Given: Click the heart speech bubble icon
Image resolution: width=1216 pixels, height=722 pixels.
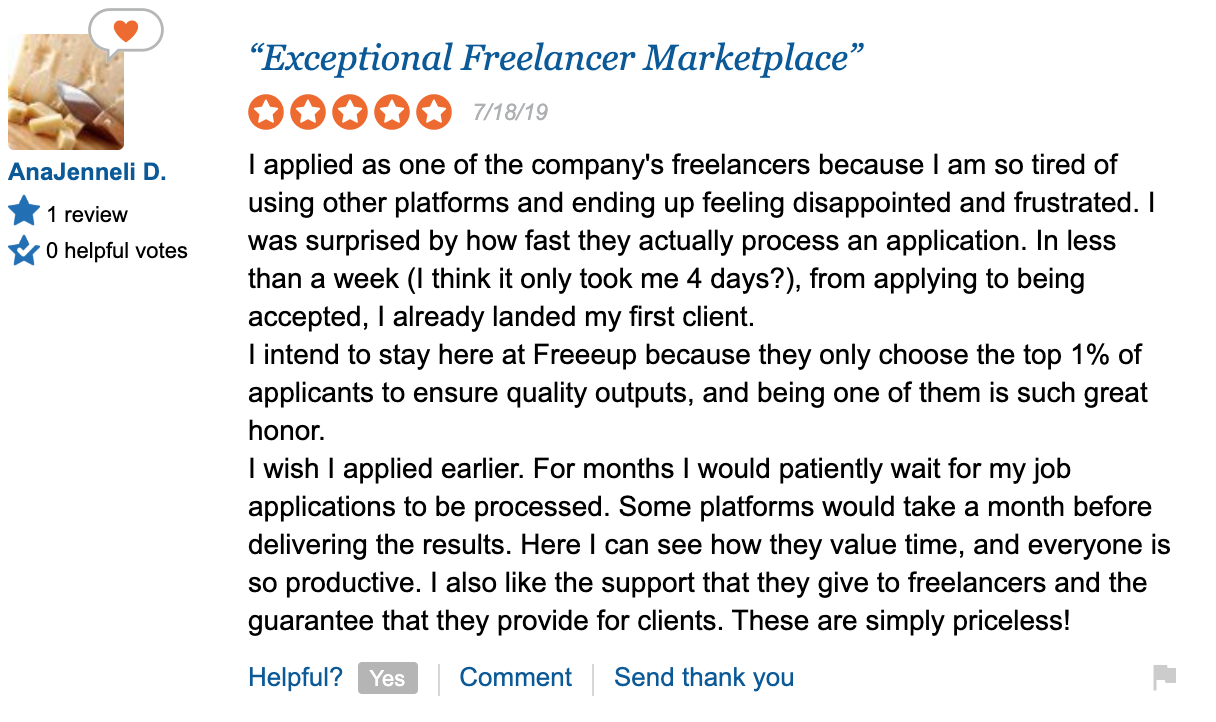Looking at the screenshot, I should [125, 30].
